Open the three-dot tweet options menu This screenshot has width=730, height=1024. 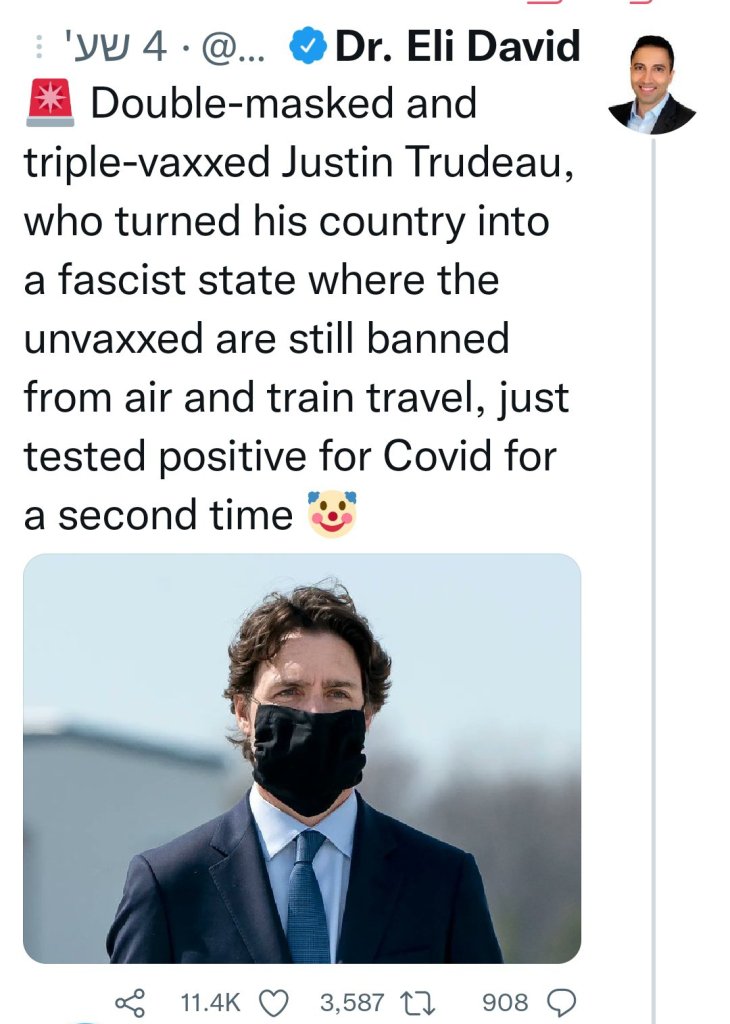click(38, 47)
